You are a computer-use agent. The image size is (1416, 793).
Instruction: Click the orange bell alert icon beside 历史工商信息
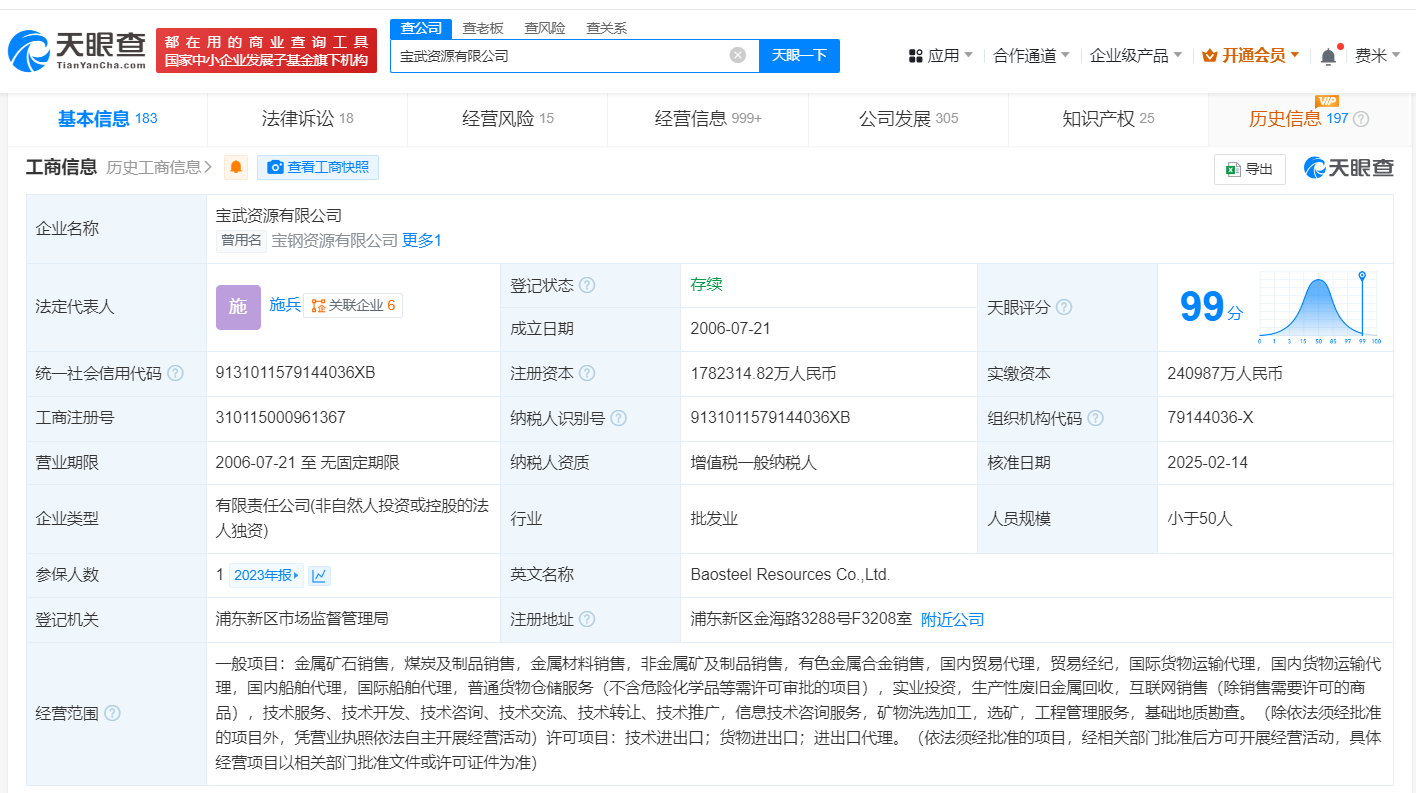pos(236,168)
